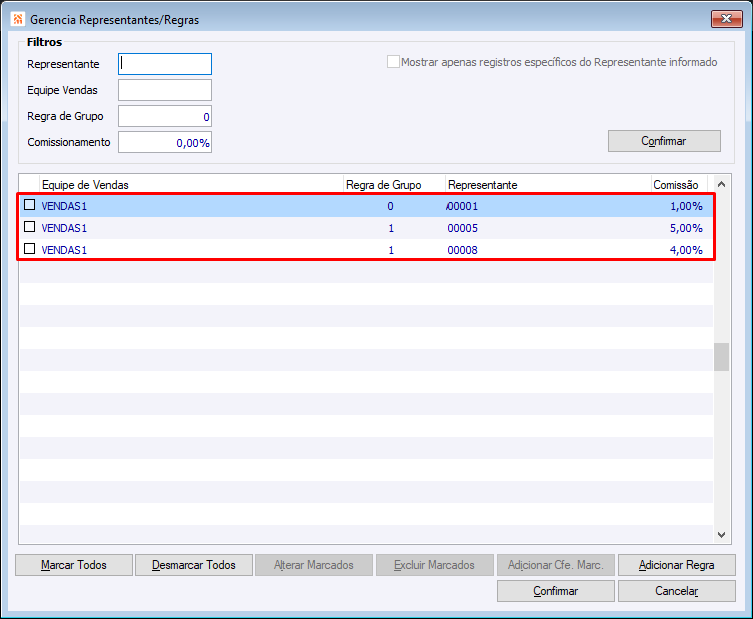Click Regra de Grupo value in 00005 row

(x=391, y=228)
